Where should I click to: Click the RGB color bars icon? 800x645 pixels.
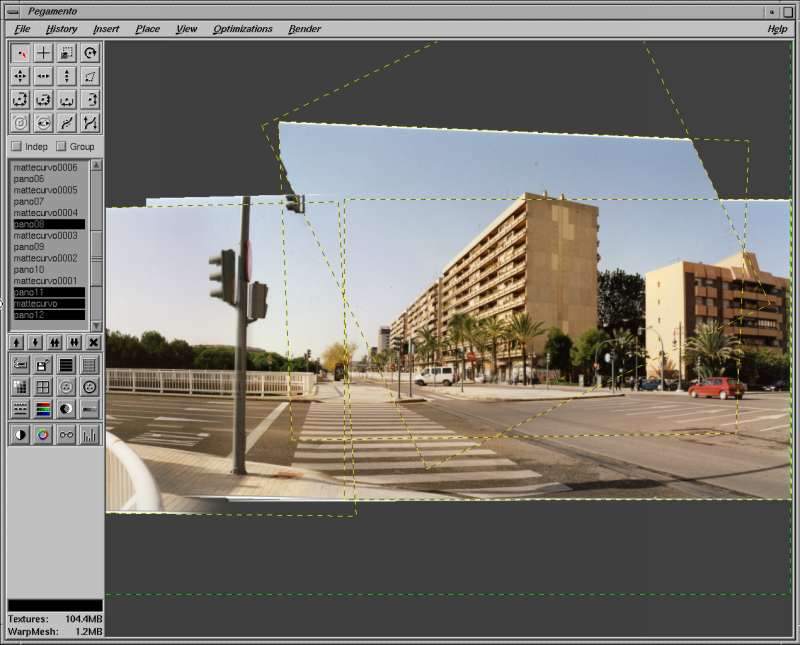pos(43,409)
